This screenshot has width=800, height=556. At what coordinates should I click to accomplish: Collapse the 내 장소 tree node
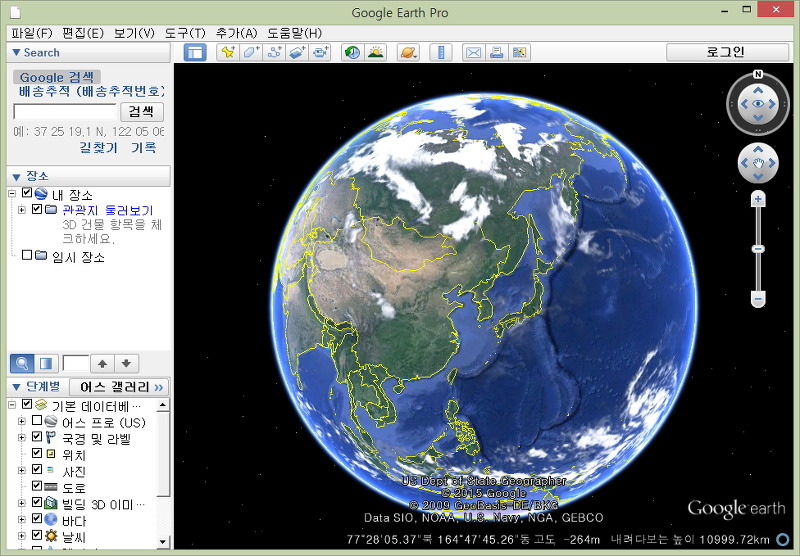pos(12,193)
